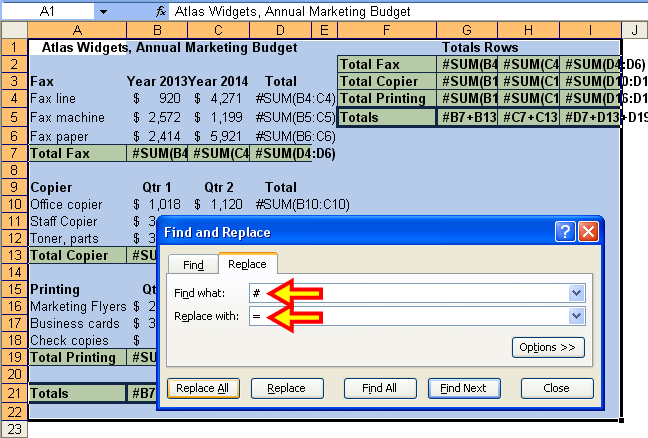Screen dimensions: 648x438
Task: Select row 7 header
Action: 14,153
